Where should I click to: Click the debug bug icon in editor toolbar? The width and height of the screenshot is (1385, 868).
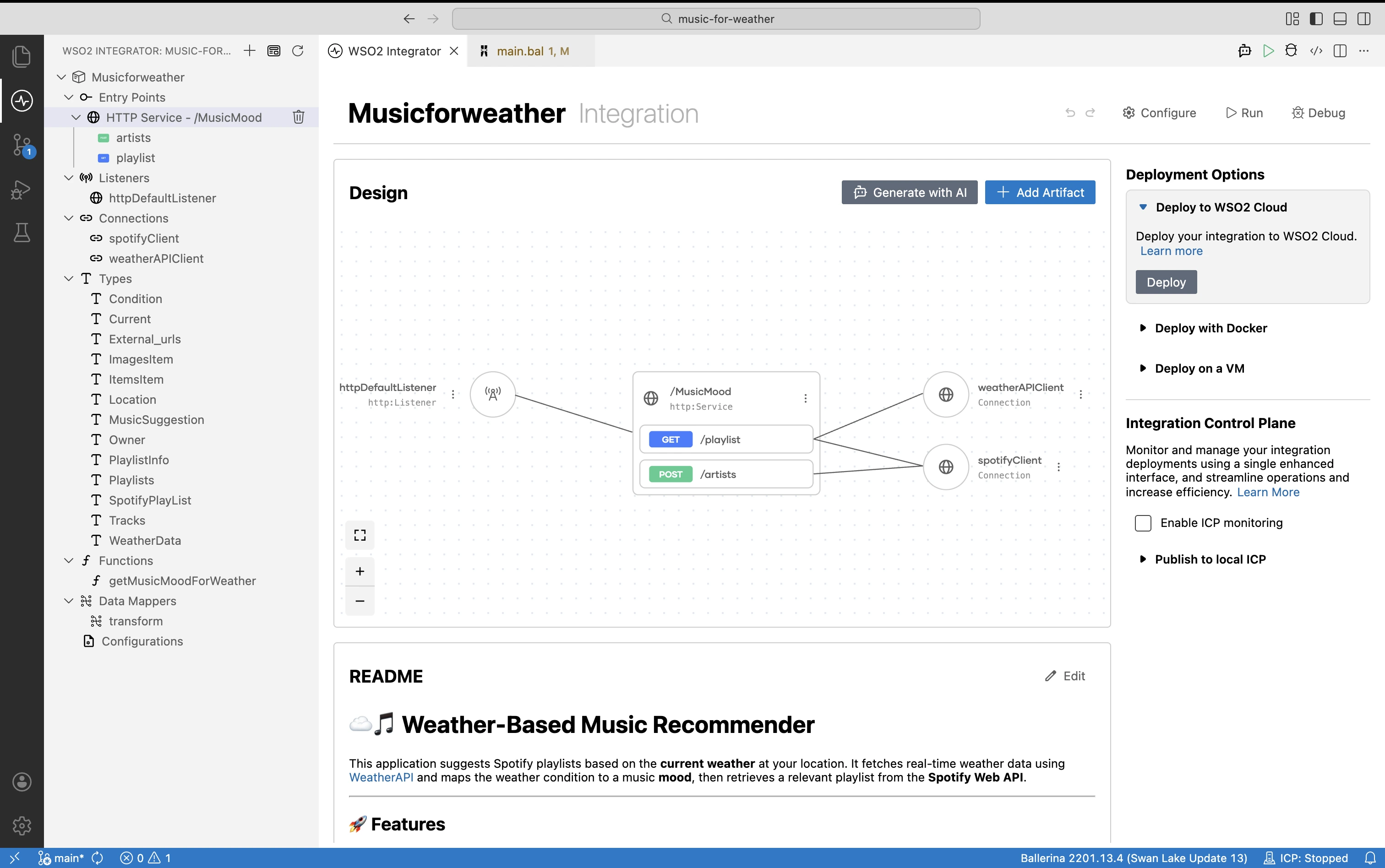click(x=1292, y=51)
